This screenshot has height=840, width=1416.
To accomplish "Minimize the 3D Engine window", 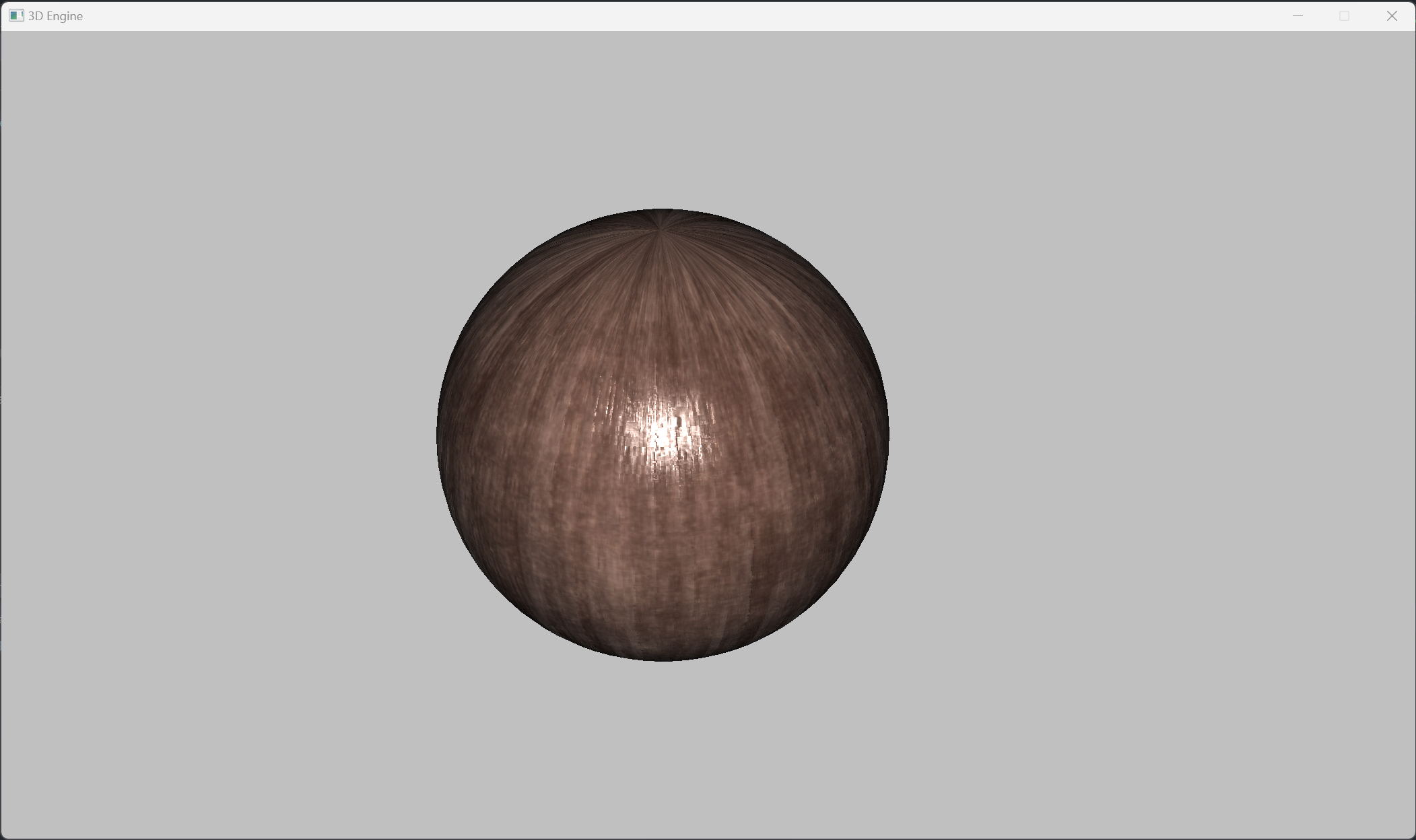I will 1297,15.
